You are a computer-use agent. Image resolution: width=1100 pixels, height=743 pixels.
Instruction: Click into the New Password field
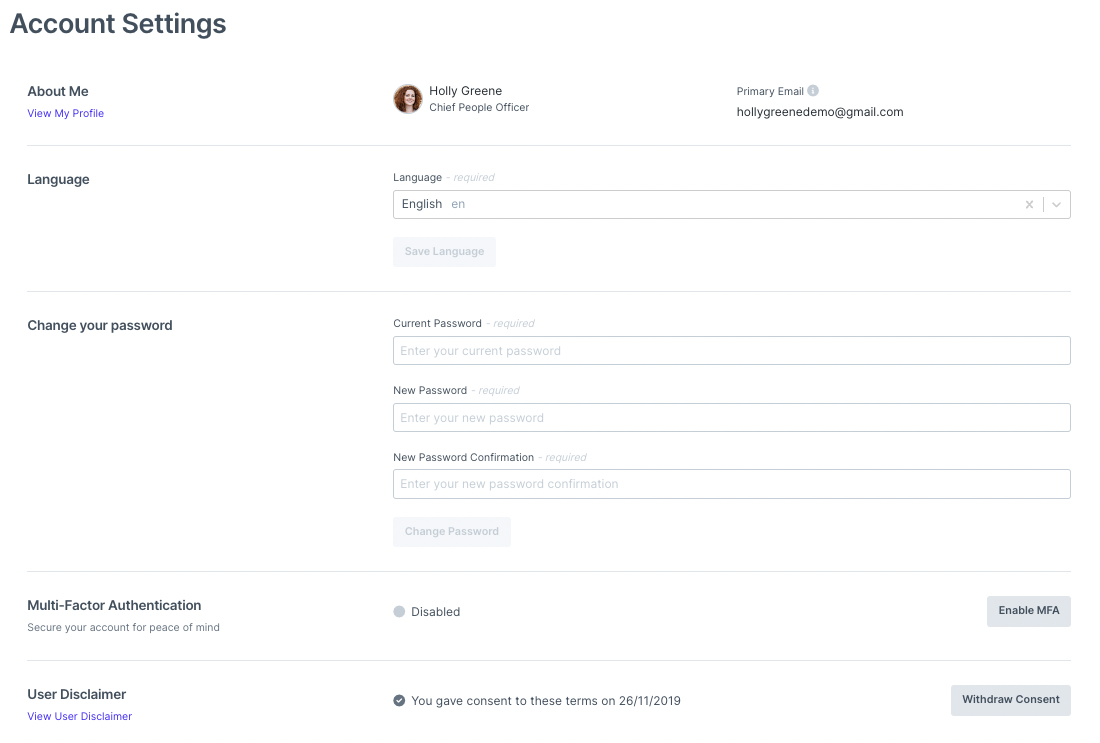click(731, 418)
